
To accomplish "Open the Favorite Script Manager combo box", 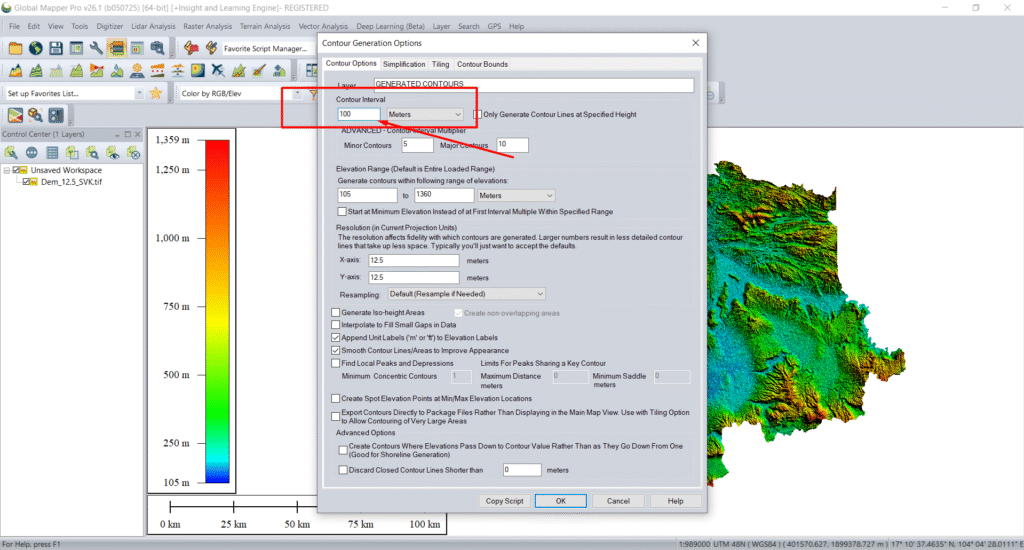I will coord(265,48).
